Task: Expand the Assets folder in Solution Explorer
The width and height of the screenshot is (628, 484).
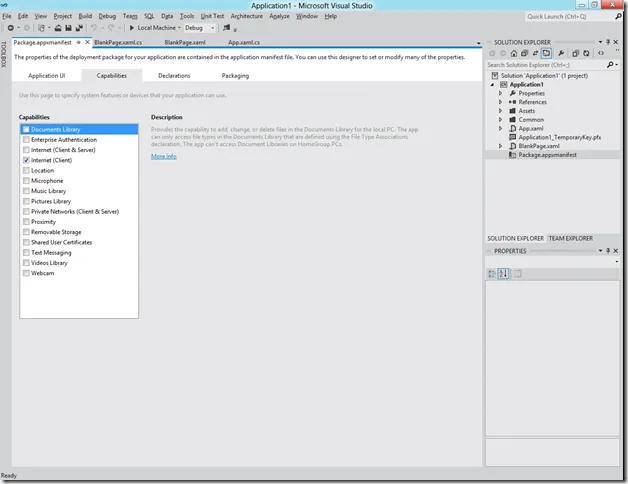Action: (x=501, y=111)
